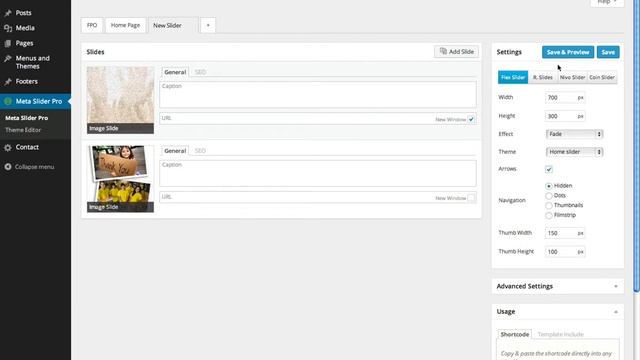Open the Help dropdown

607,2
